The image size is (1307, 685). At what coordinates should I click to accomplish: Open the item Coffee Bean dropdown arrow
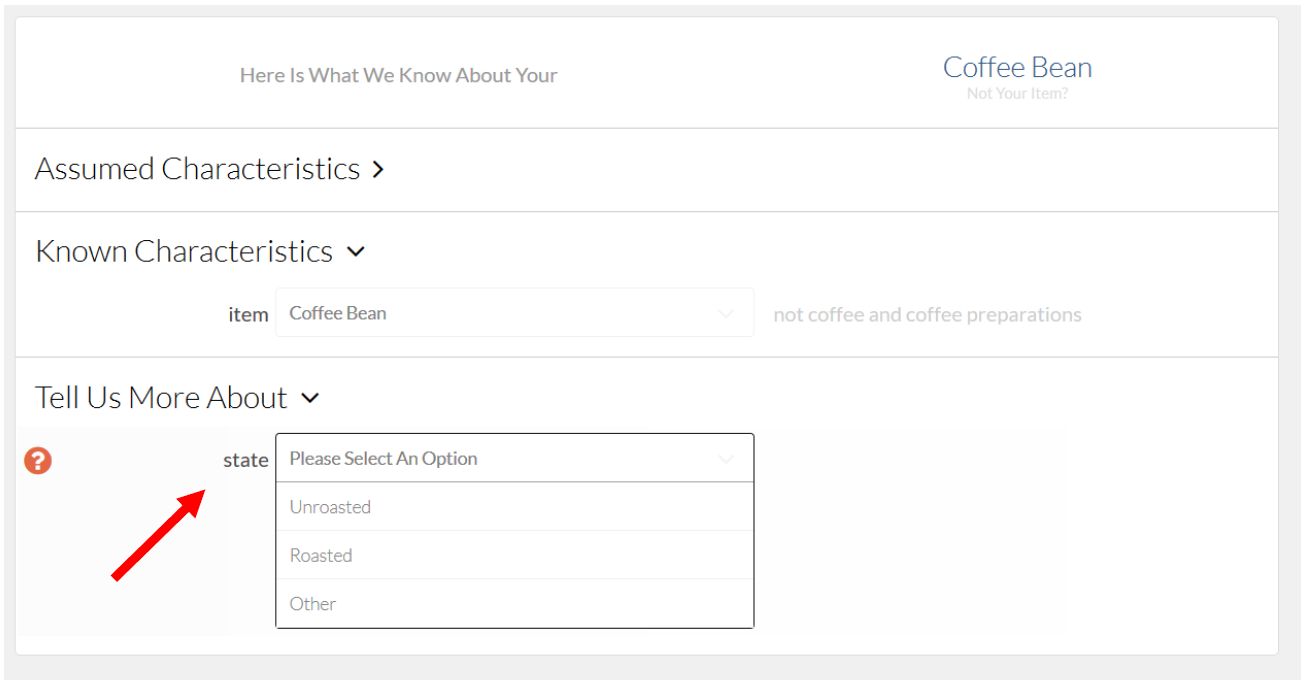(726, 314)
